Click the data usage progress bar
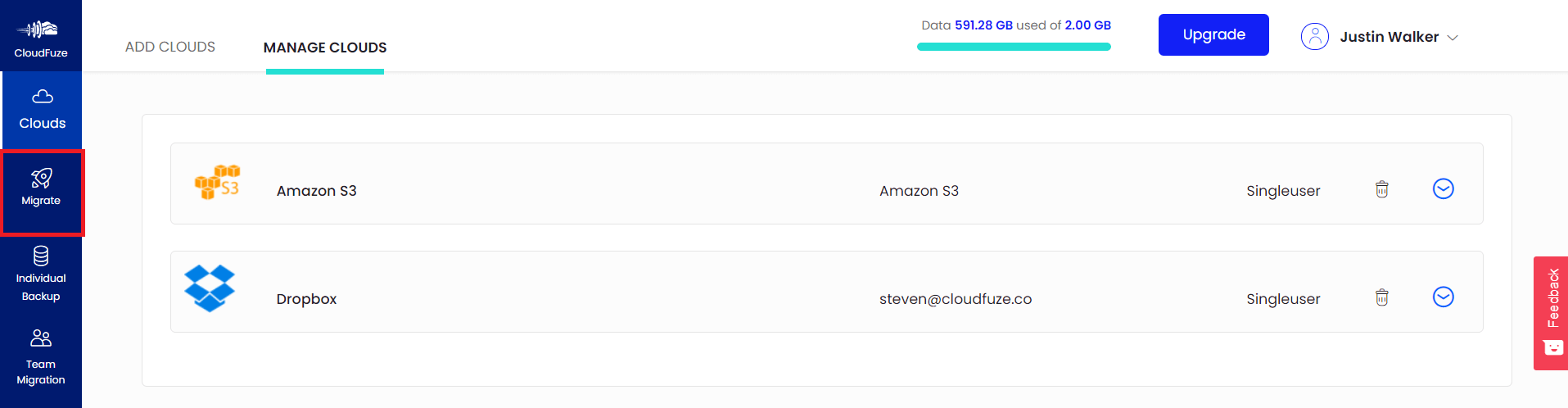The image size is (1568, 408). pos(1014,47)
